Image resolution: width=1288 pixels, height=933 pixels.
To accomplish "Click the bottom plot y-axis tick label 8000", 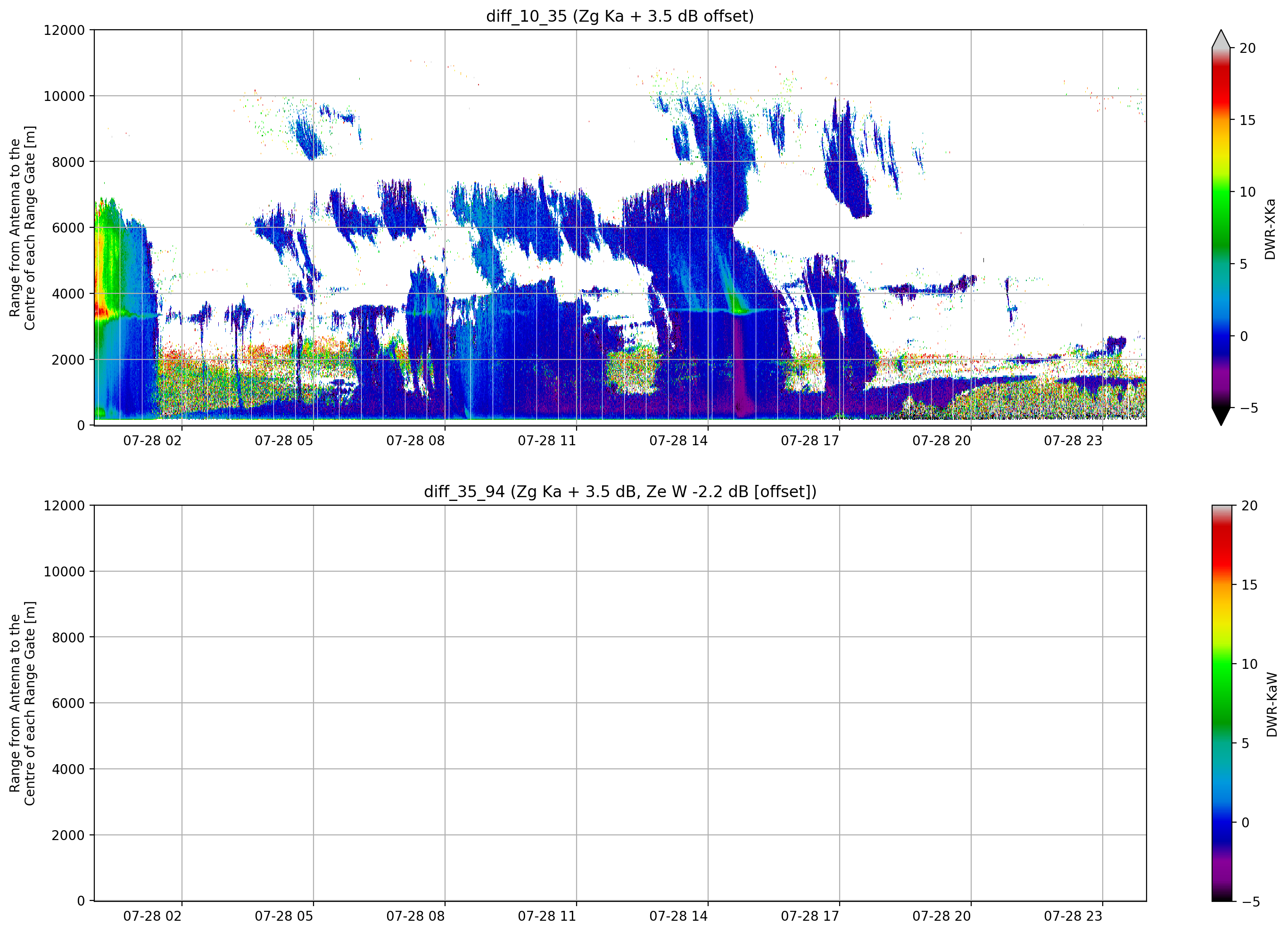I will pos(68,638).
